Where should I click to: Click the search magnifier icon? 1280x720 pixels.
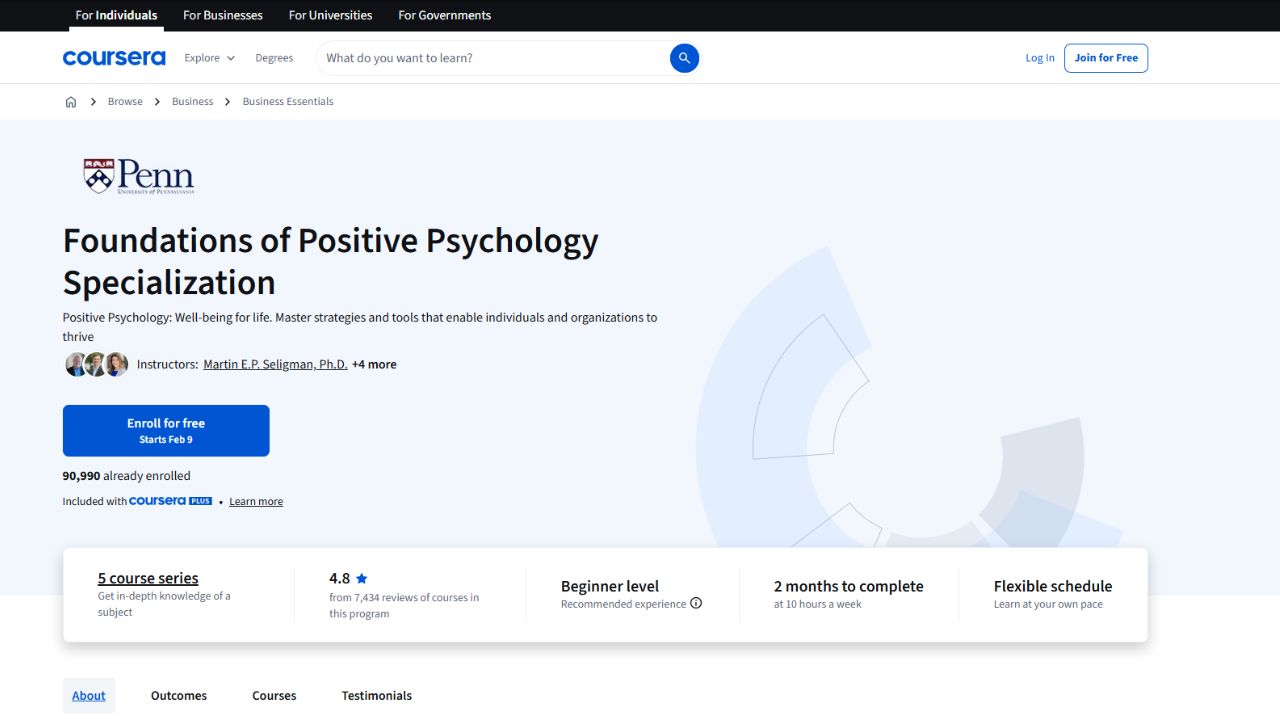coord(684,58)
